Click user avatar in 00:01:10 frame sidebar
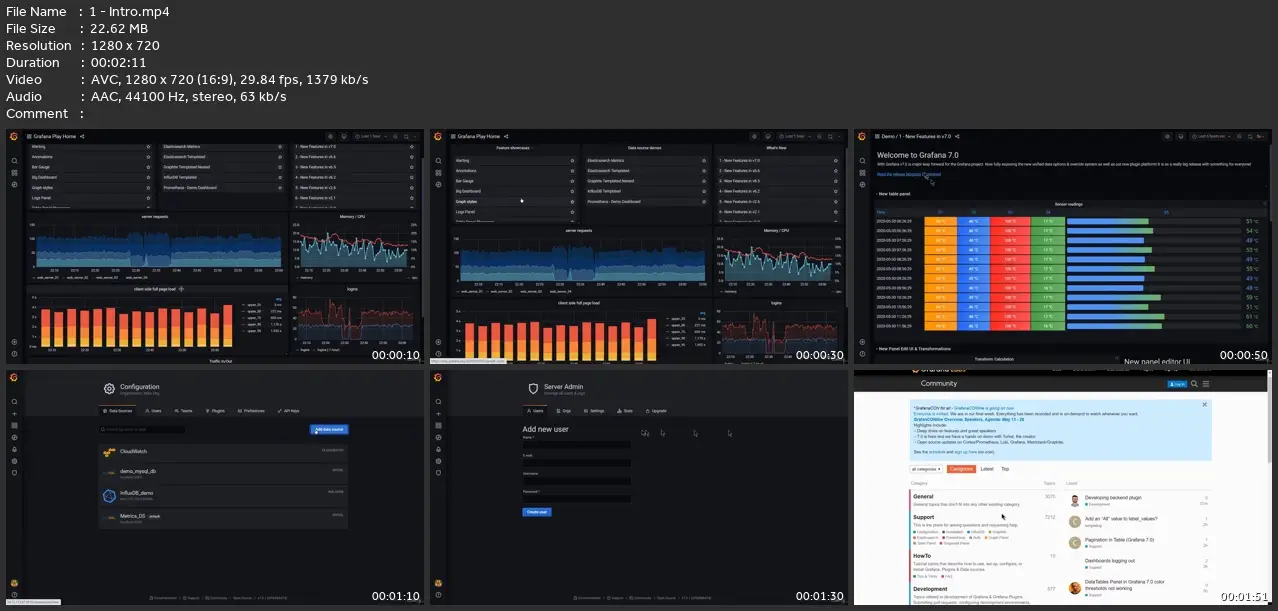Viewport: 1278px width, 611px height. [15, 583]
